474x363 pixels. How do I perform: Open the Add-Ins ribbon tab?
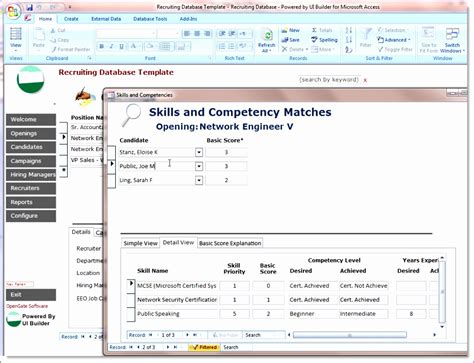(x=188, y=19)
